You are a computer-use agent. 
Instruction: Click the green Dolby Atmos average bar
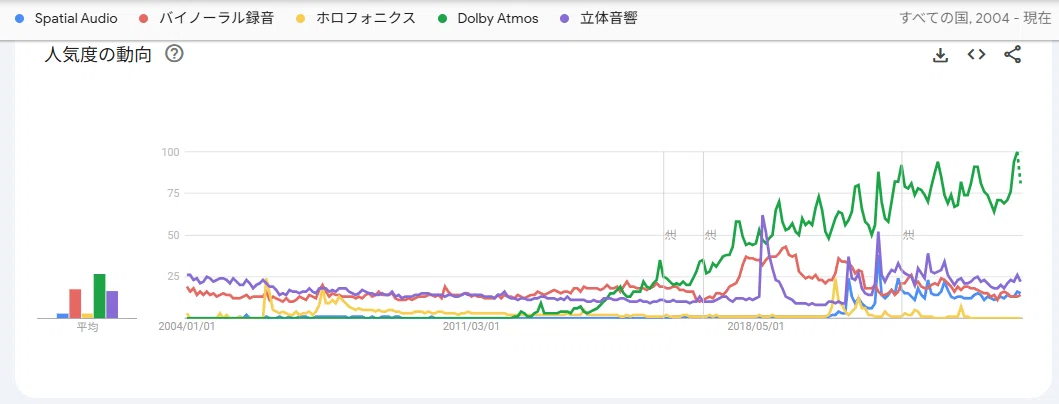(99, 296)
